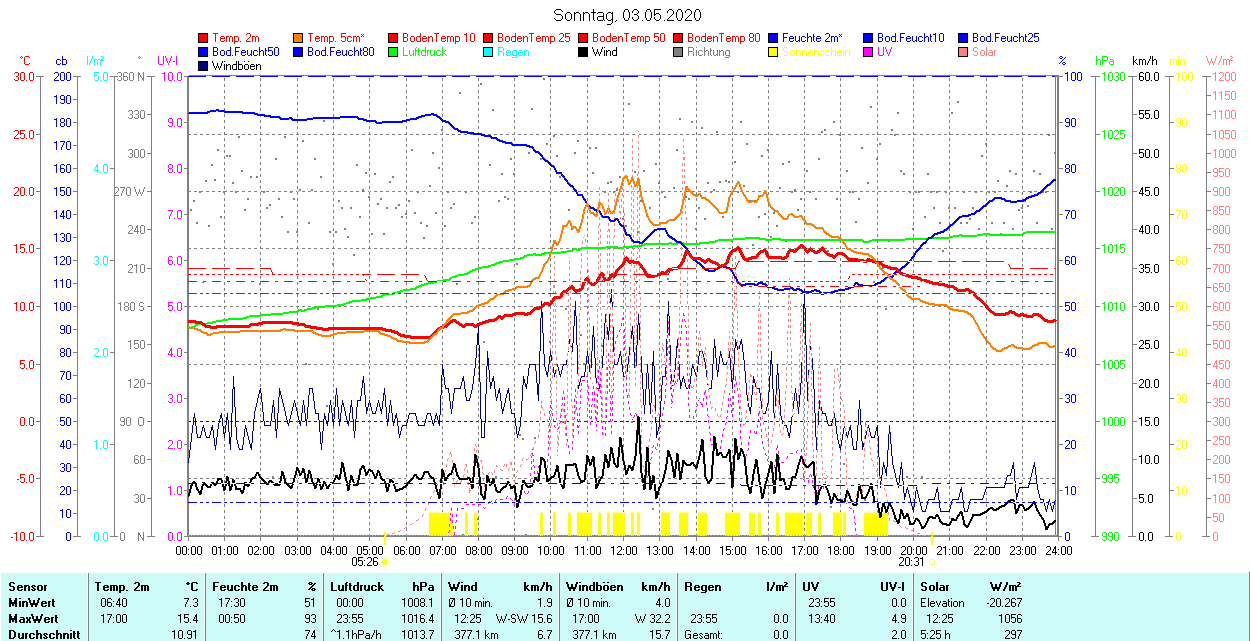Click the yellow Sonnenschein legend swatch

[774, 52]
